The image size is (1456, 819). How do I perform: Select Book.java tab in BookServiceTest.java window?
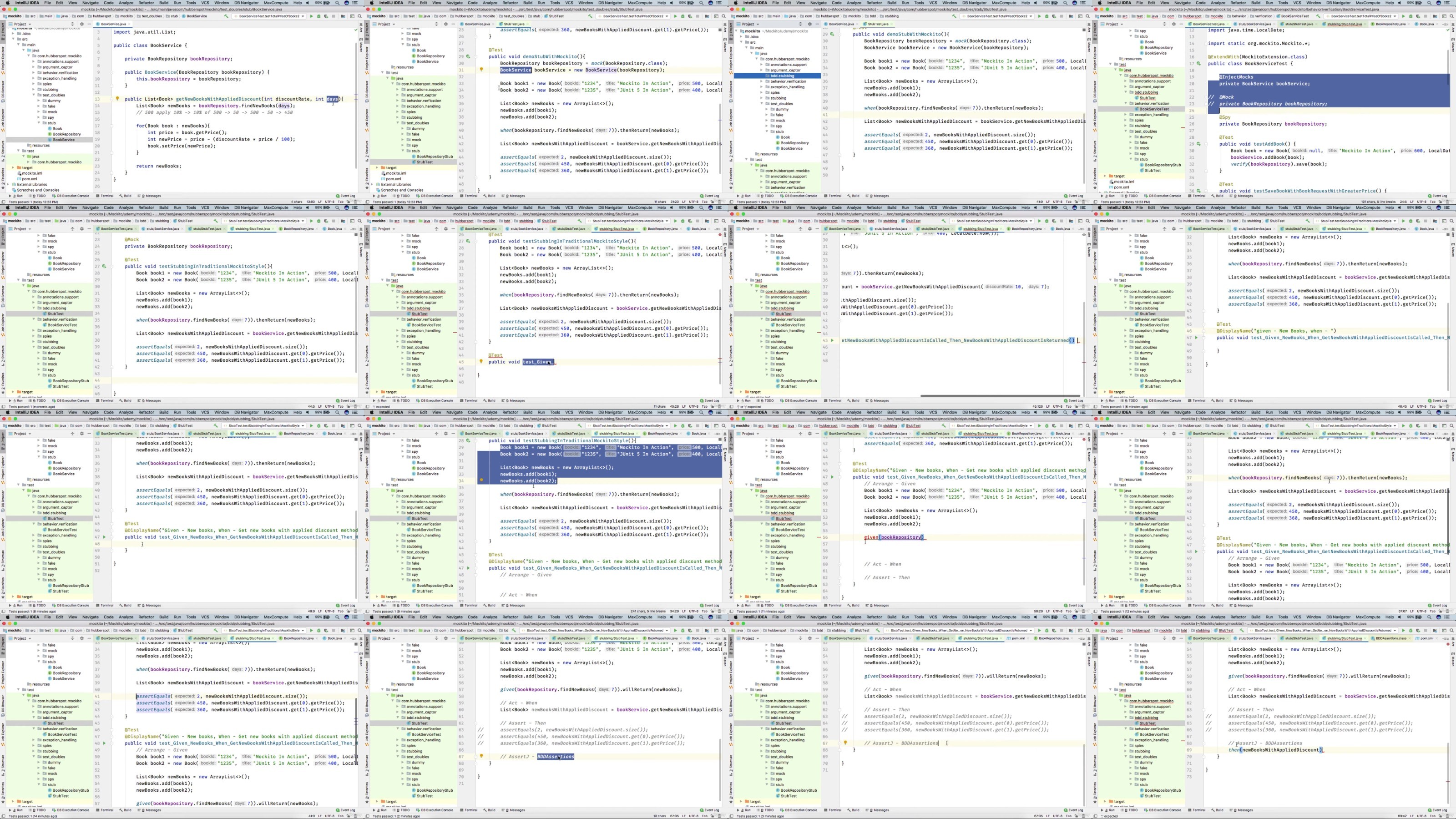pos(1426,24)
